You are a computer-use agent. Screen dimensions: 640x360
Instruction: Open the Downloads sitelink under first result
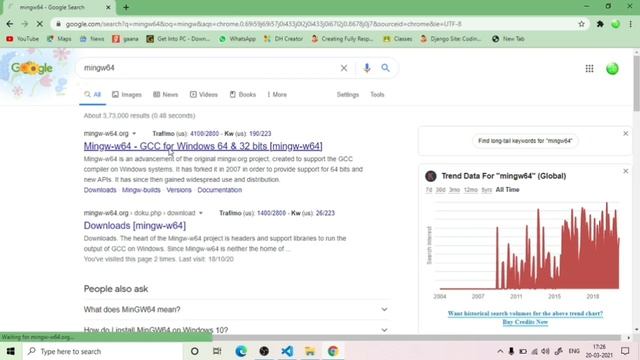point(100,190)
